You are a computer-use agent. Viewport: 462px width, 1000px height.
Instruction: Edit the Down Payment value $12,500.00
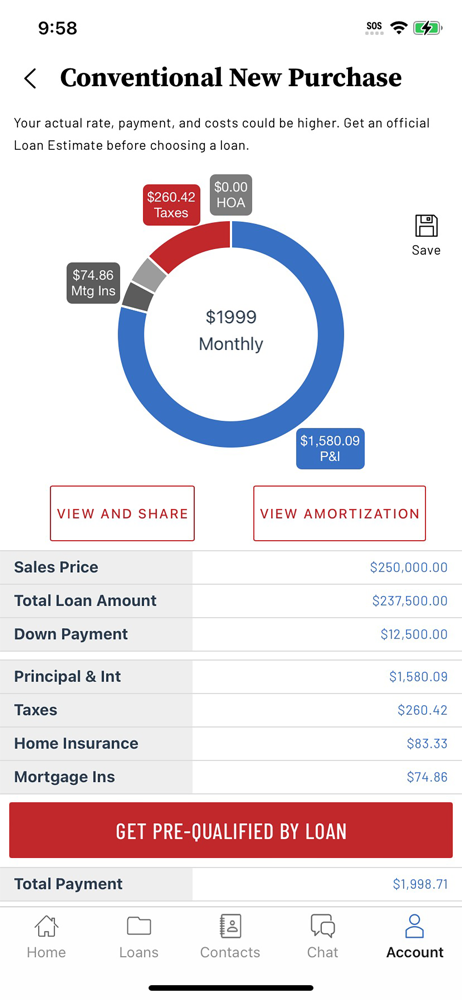click(414, 635)
